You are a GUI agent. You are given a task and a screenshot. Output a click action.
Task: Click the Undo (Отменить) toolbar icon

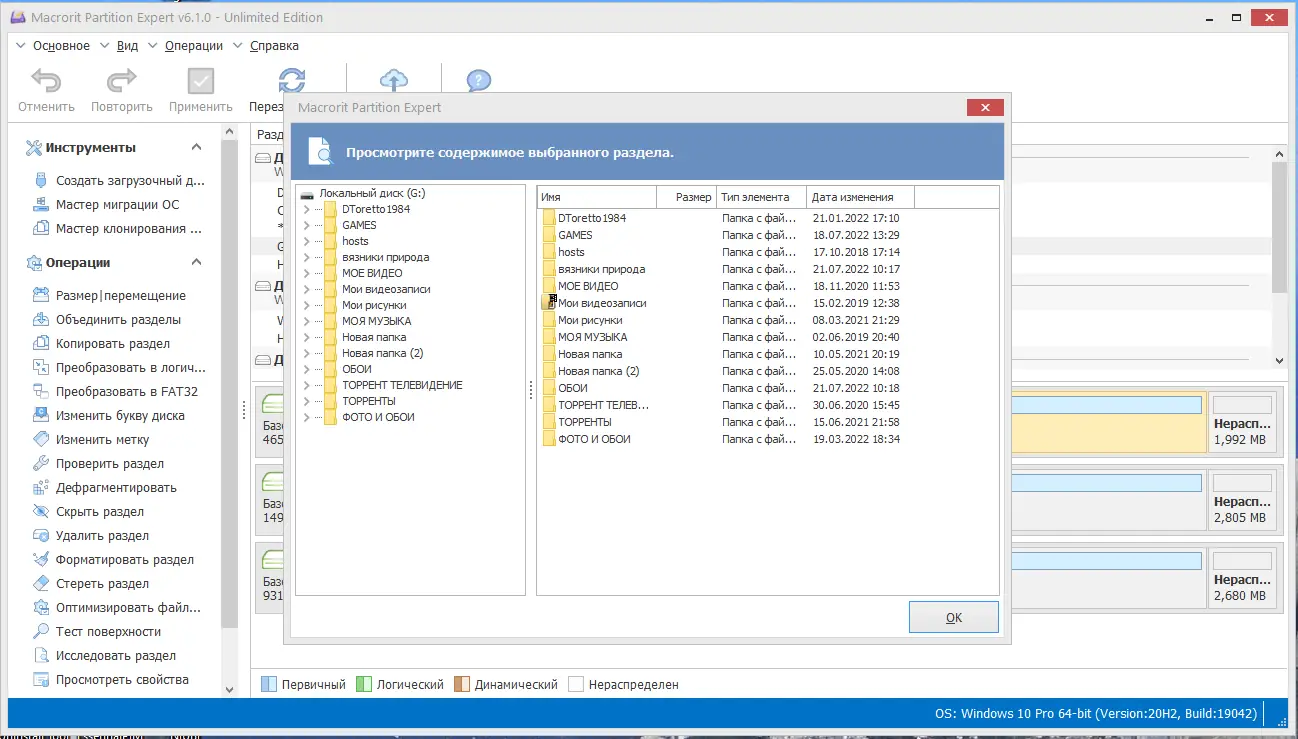tap(46, 81)
